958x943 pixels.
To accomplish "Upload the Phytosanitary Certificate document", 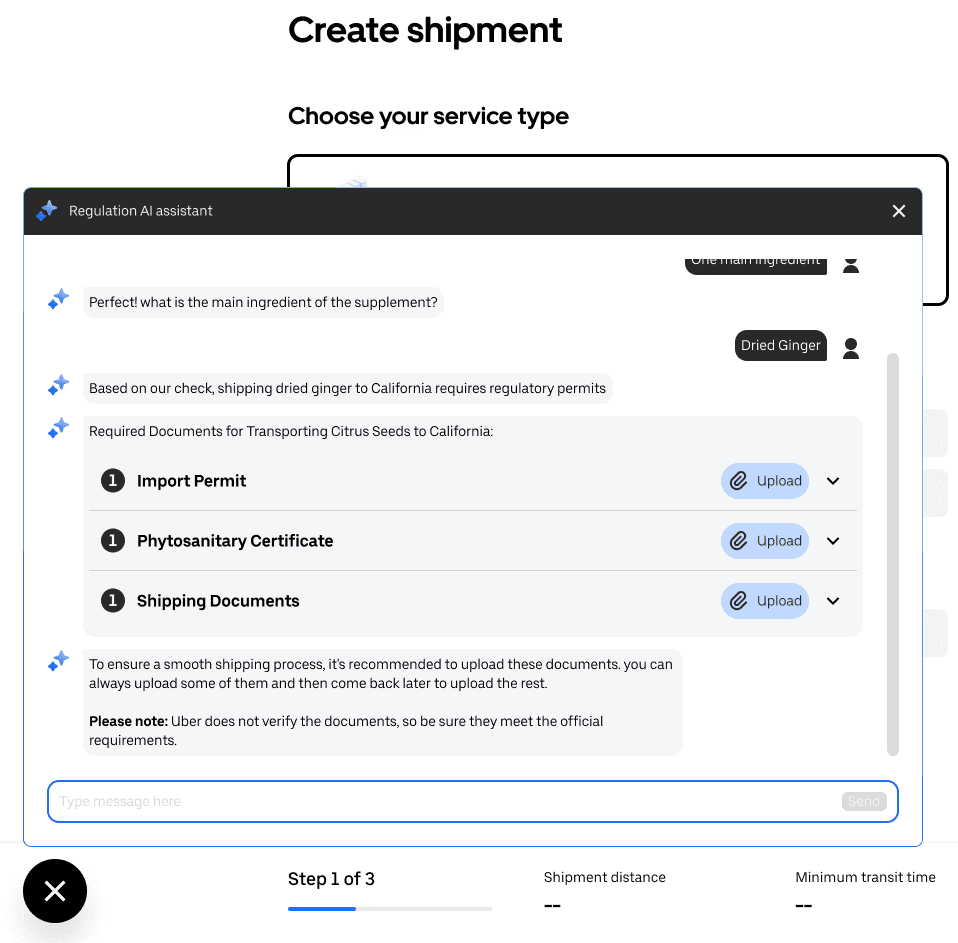I will 765,541.
